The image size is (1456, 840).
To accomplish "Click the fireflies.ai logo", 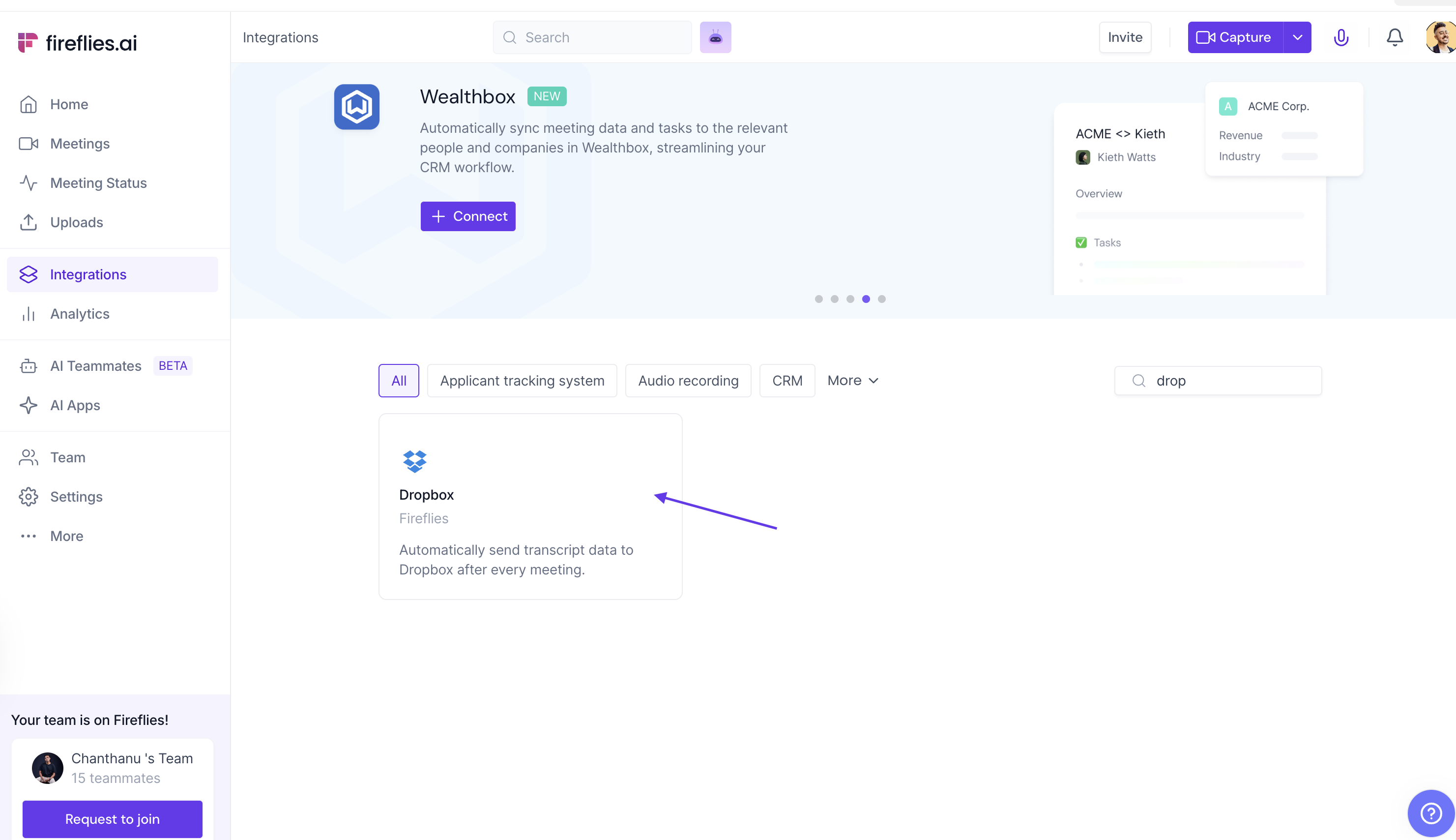I will (77, 43).
